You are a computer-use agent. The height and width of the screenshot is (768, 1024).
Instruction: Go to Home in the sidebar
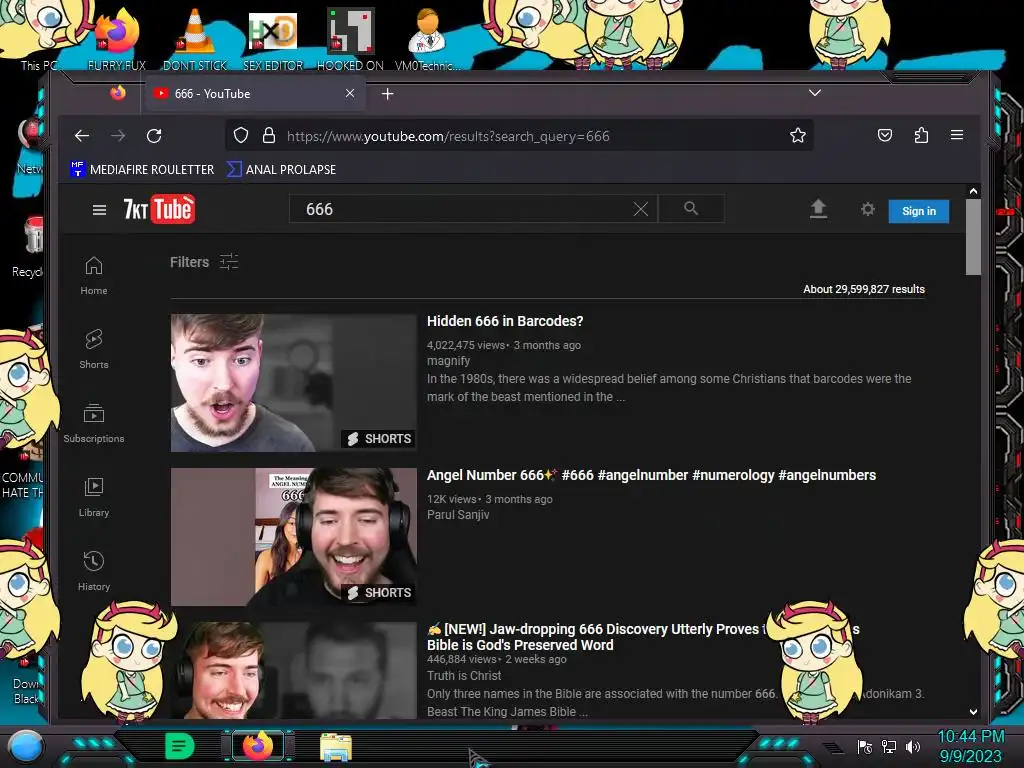pos(93,276)
